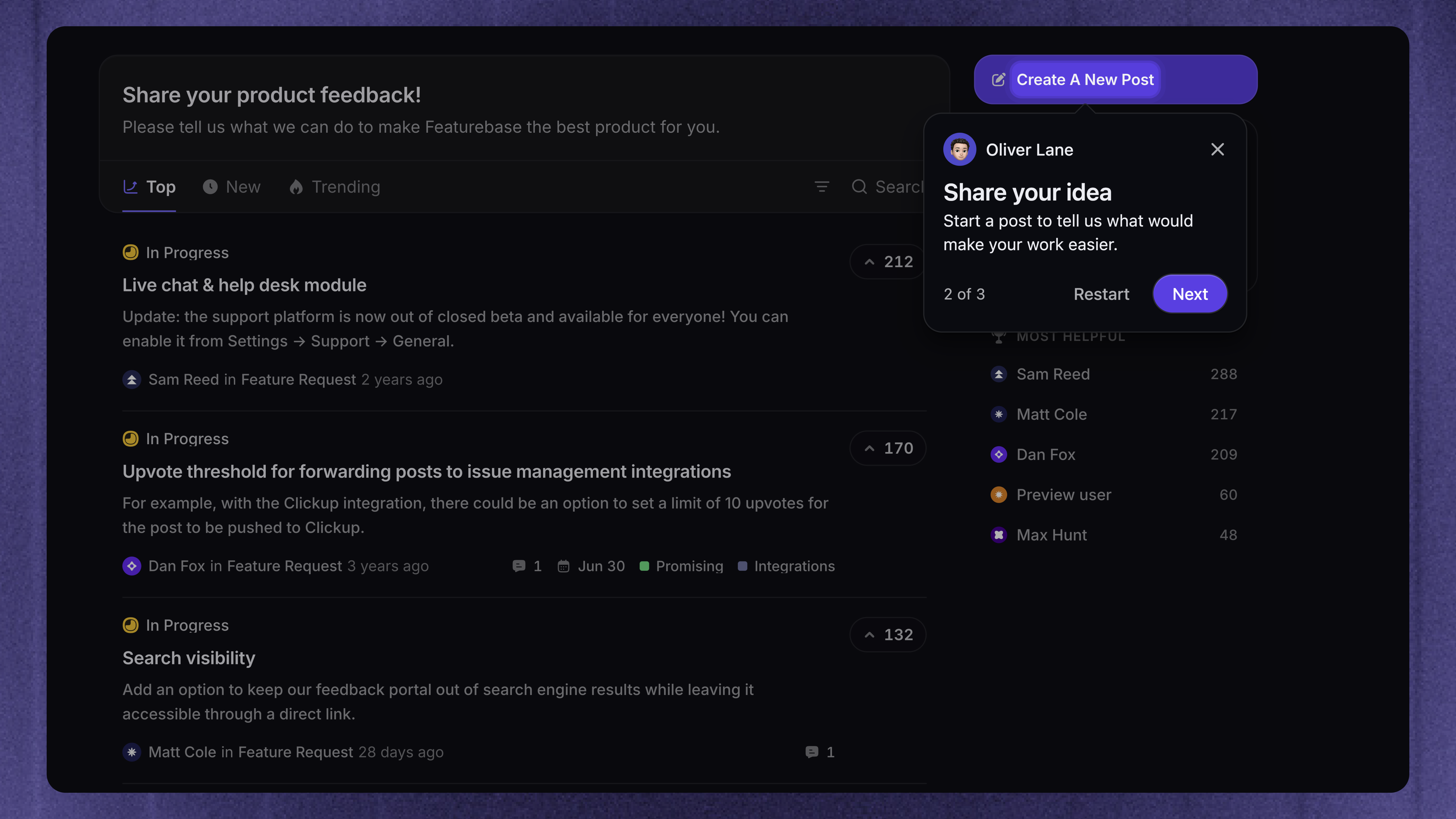Click Restart in the tour popup

click(x=1101, y=294)
